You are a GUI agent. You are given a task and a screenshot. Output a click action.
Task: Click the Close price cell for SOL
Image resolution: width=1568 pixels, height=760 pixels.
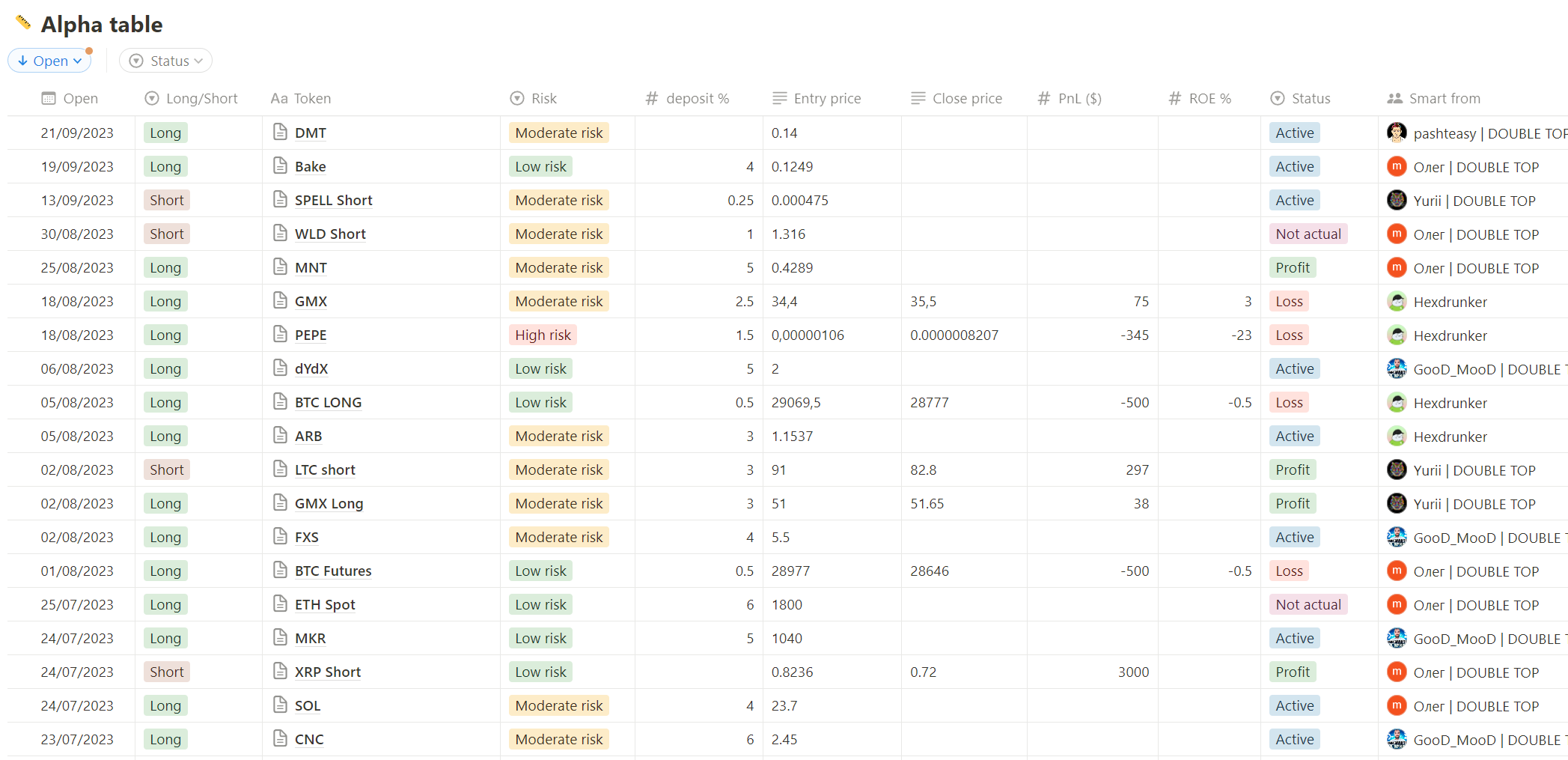pyautogui.click(x=963, y=705)
